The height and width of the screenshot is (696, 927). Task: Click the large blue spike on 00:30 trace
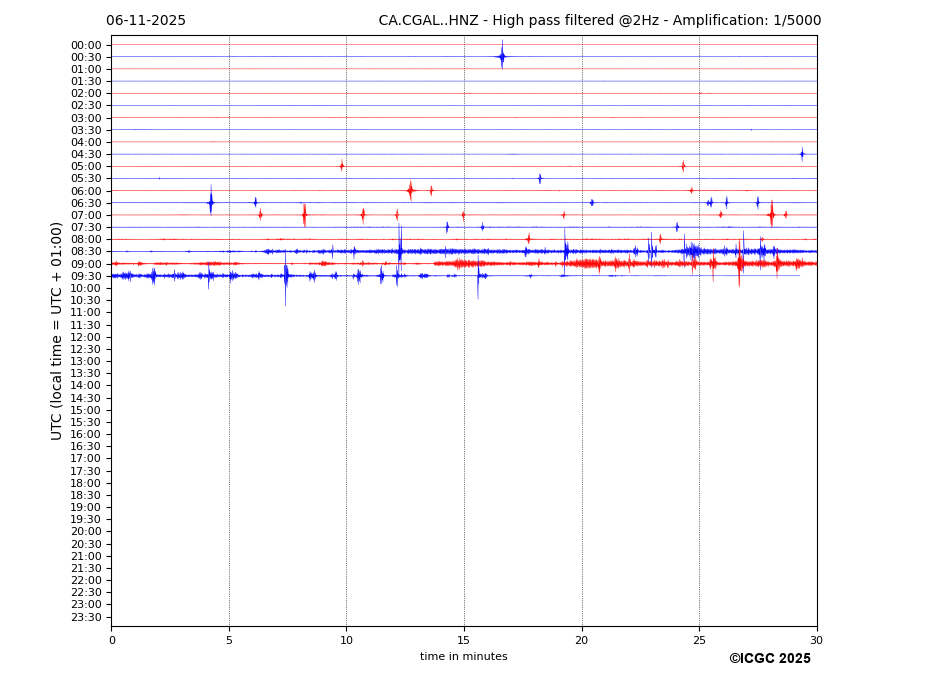click(502, 57)
